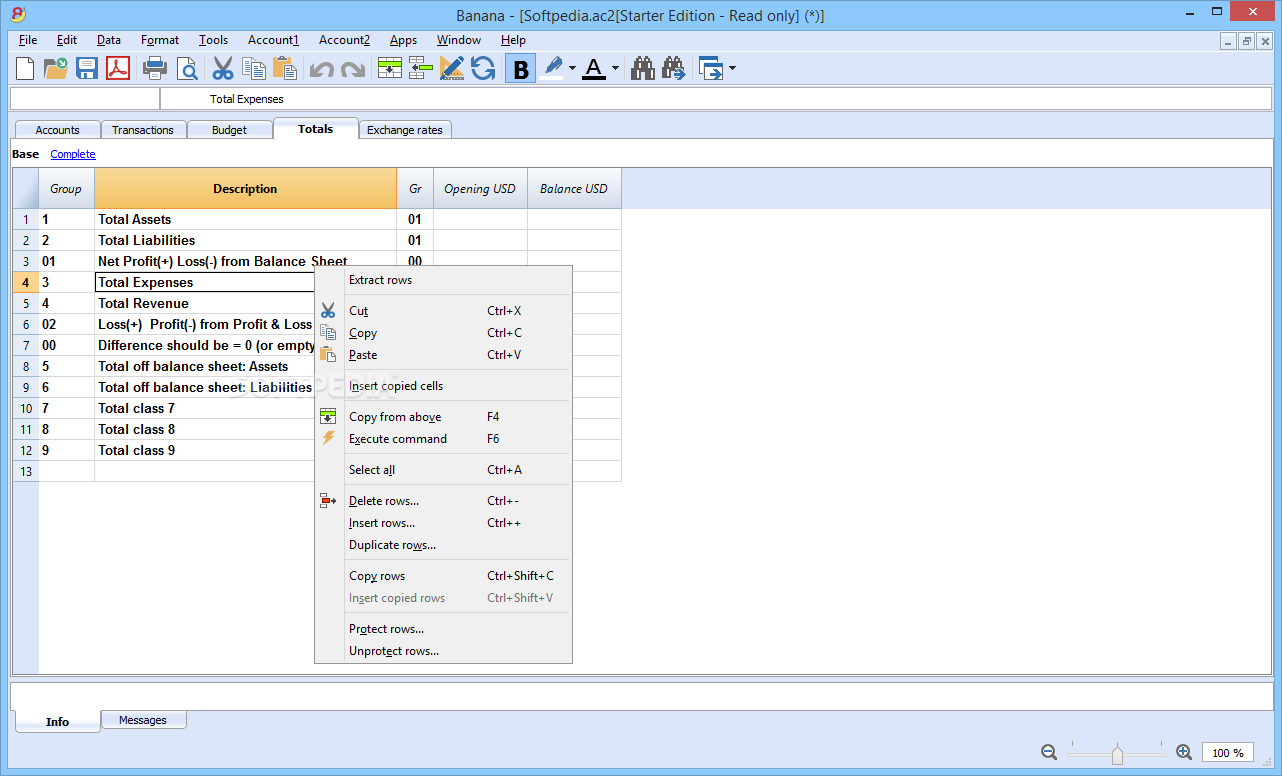The width and height of the screenshot is (1282, 776).
Task: Print the document with the printer icon
Action: coord(155,68)
